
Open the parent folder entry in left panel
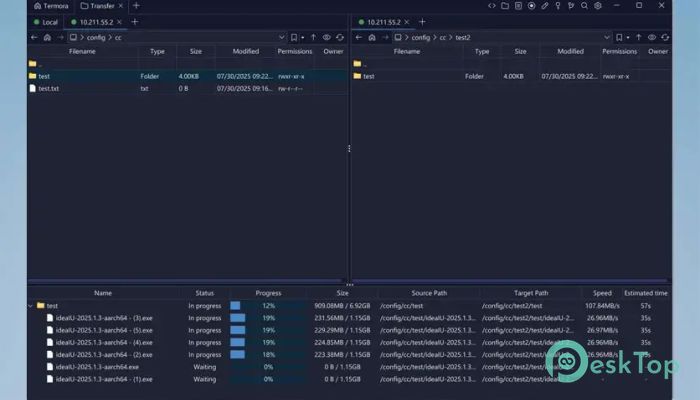tap(187, 64)
